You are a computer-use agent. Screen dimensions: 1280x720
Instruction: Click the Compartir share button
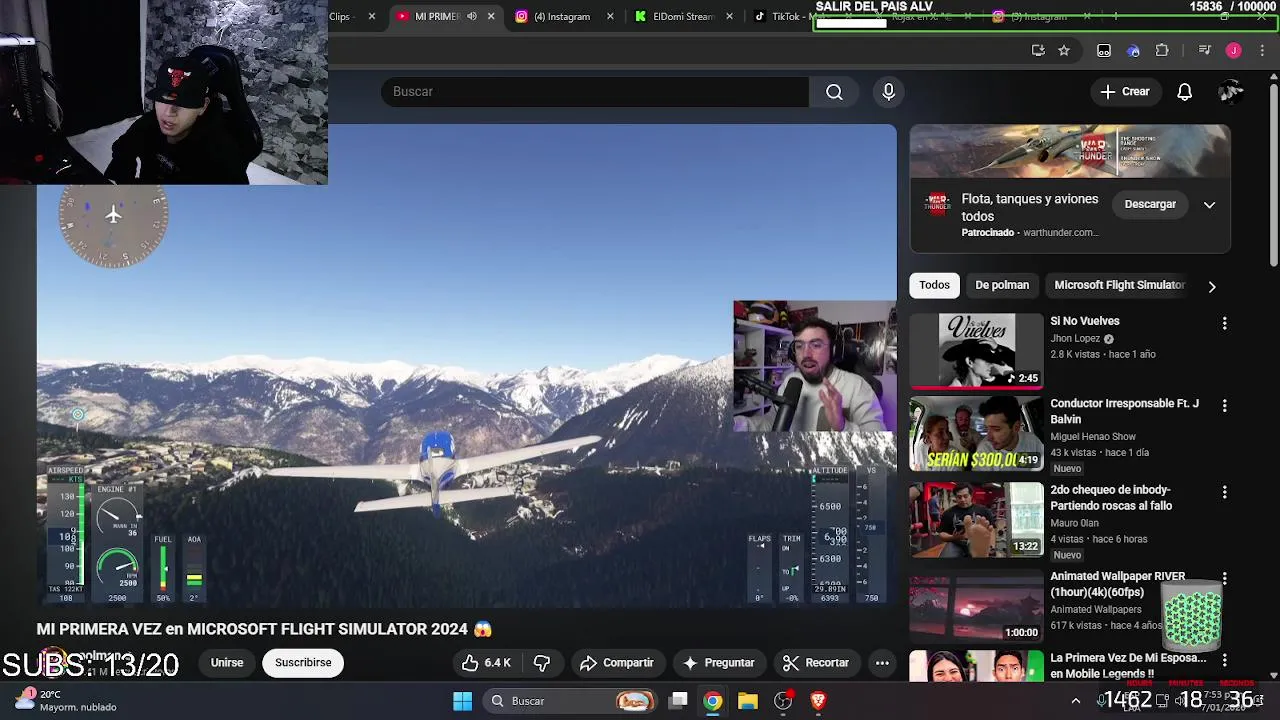(616, 663)
